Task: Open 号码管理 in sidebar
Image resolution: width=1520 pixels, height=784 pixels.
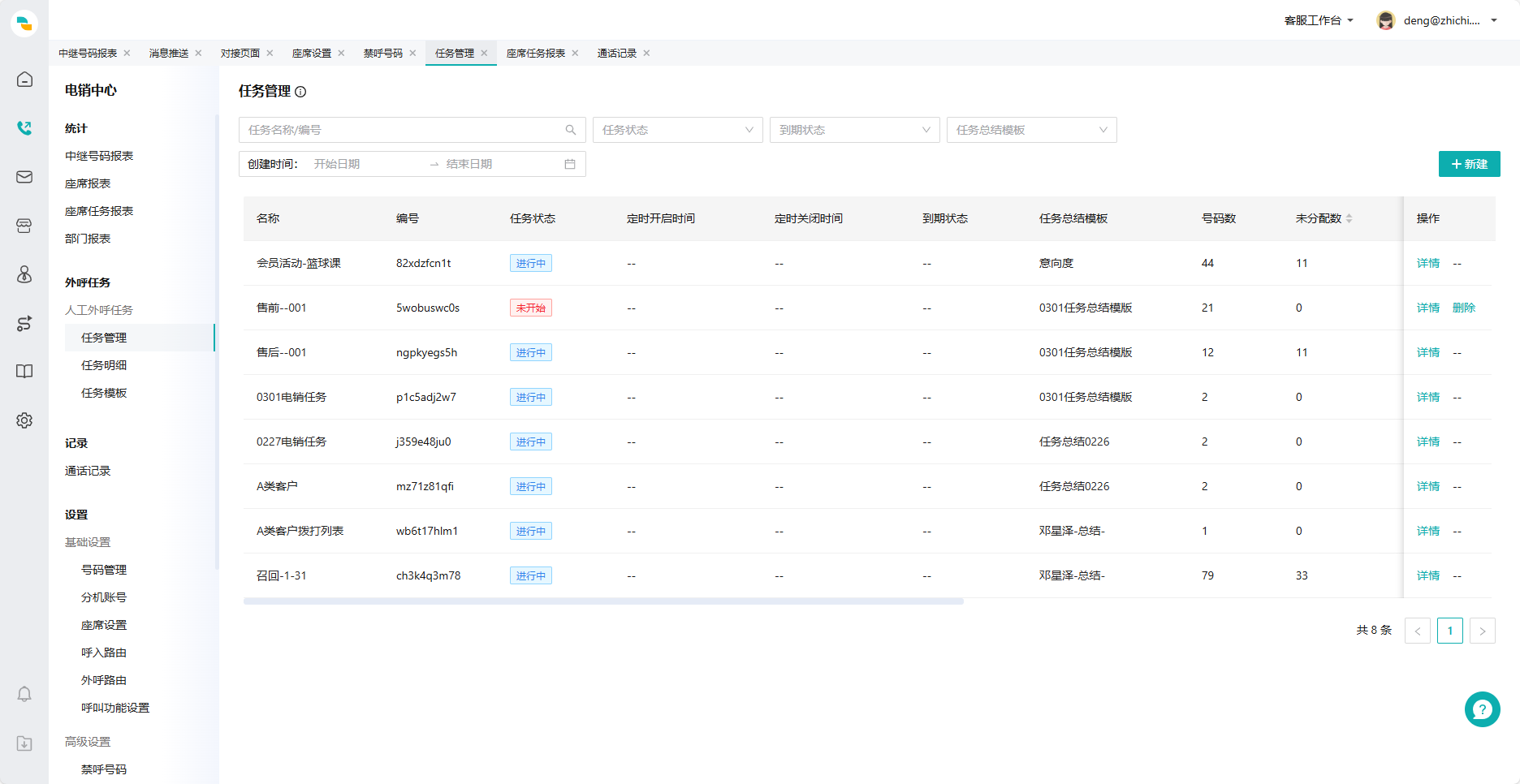Action: click(104, 570)
